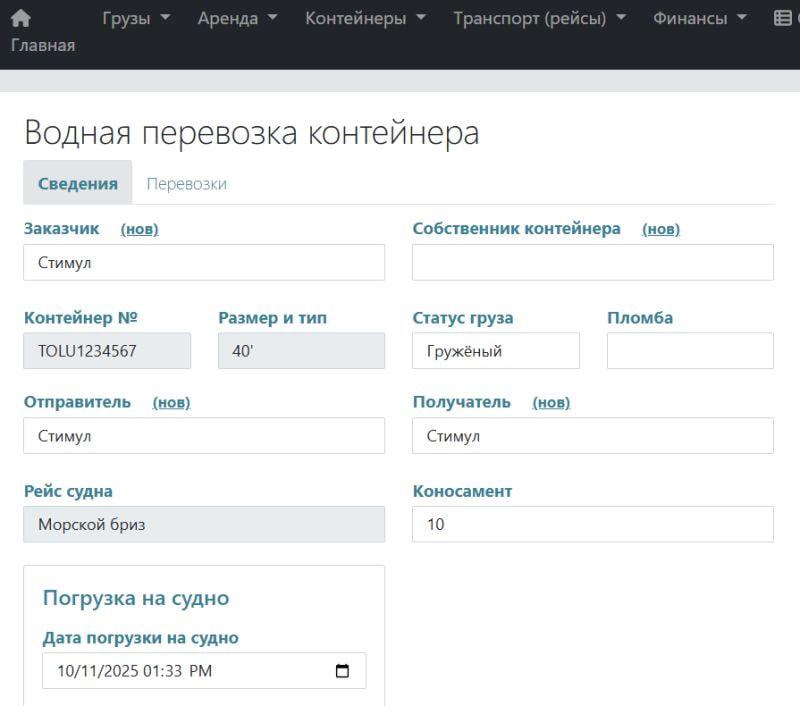Click the table icon in navbar
This screenshot has width=800, height=706.
point(782,18)
